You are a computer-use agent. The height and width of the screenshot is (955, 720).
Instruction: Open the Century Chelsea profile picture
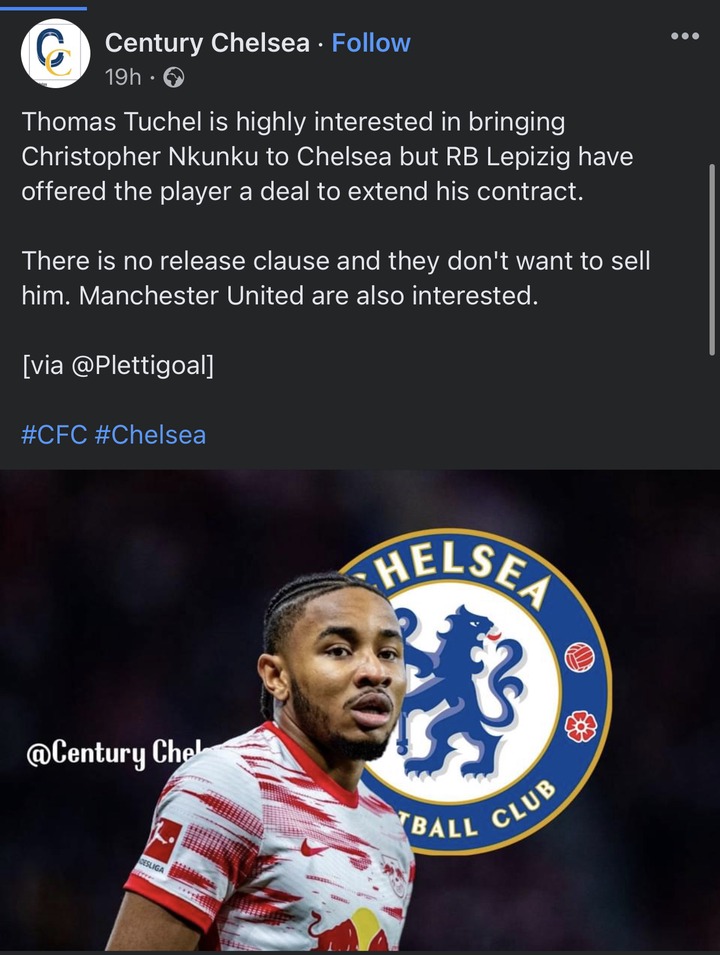(55, 53)
